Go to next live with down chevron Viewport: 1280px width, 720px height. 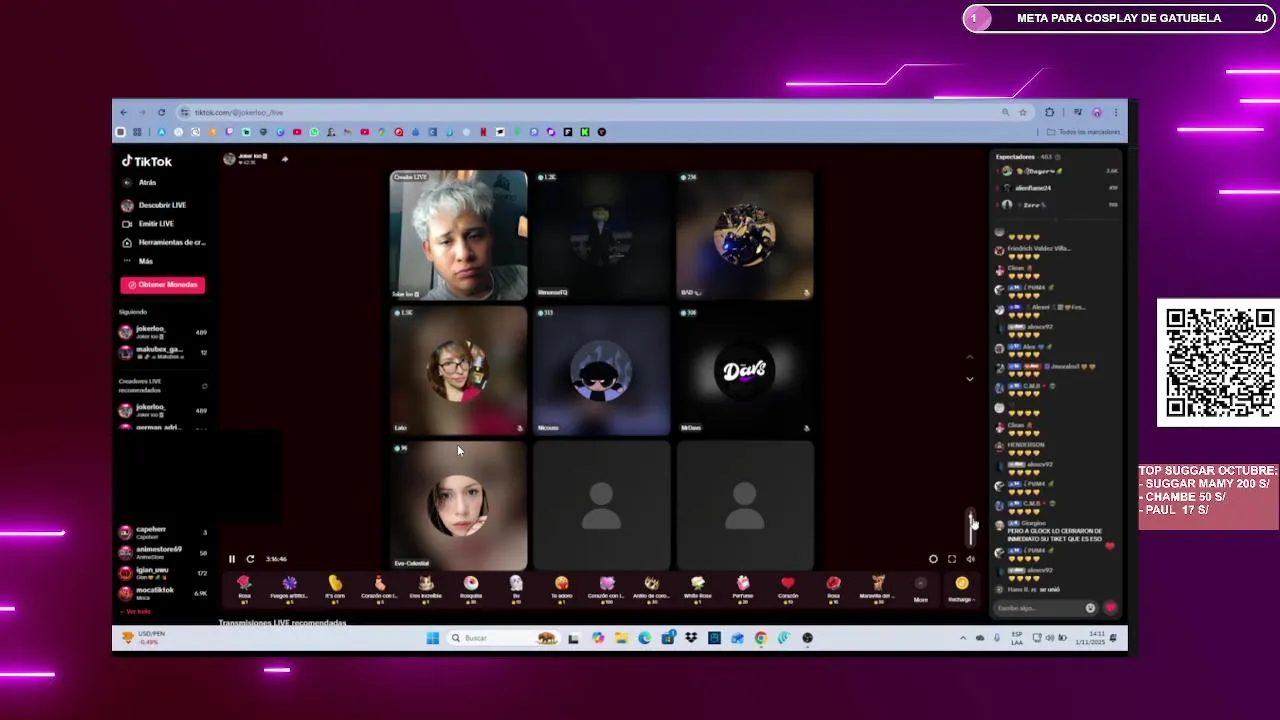[x=969, y=379]
